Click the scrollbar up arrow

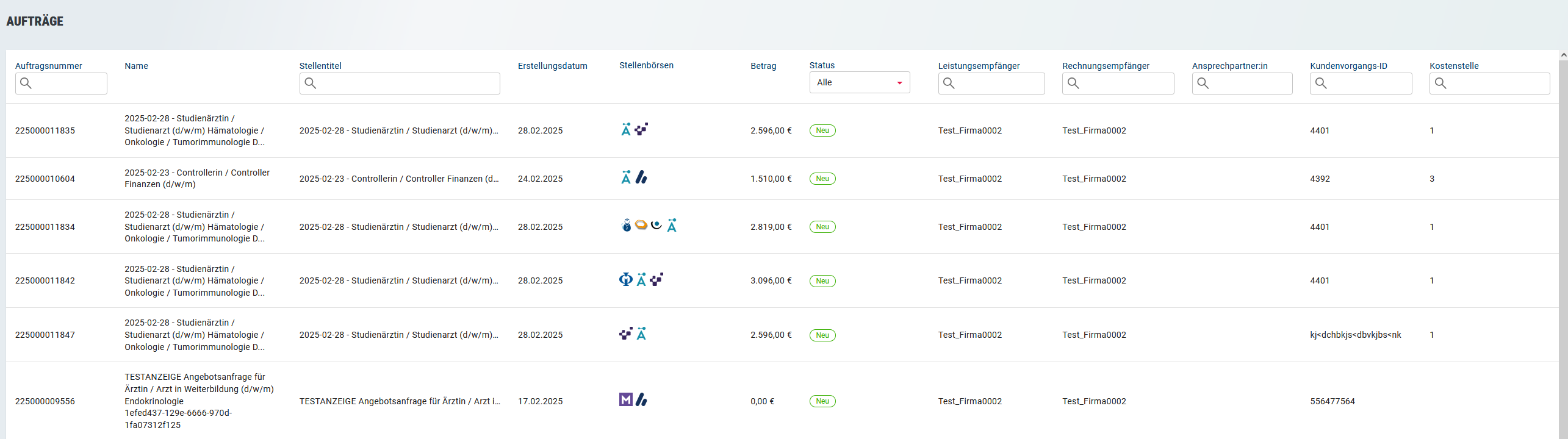(x=1563, y=55)
